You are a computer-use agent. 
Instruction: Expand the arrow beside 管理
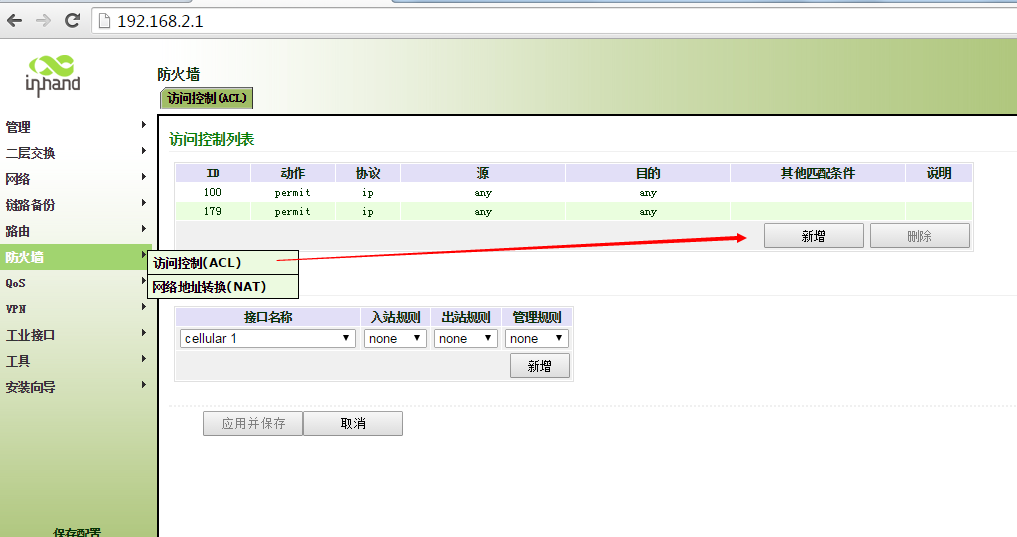click(143, 125)
